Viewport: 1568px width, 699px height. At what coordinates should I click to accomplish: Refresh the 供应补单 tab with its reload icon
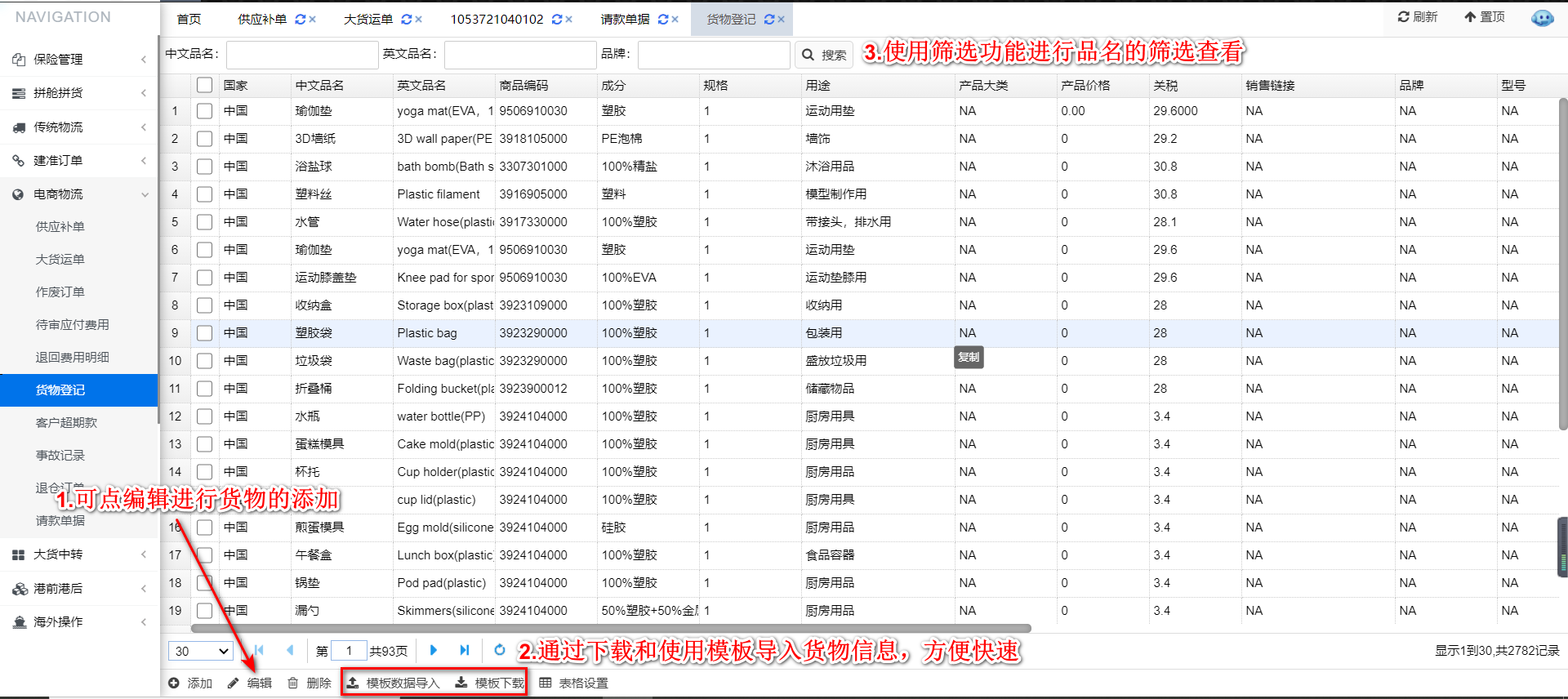click(301, 19)
